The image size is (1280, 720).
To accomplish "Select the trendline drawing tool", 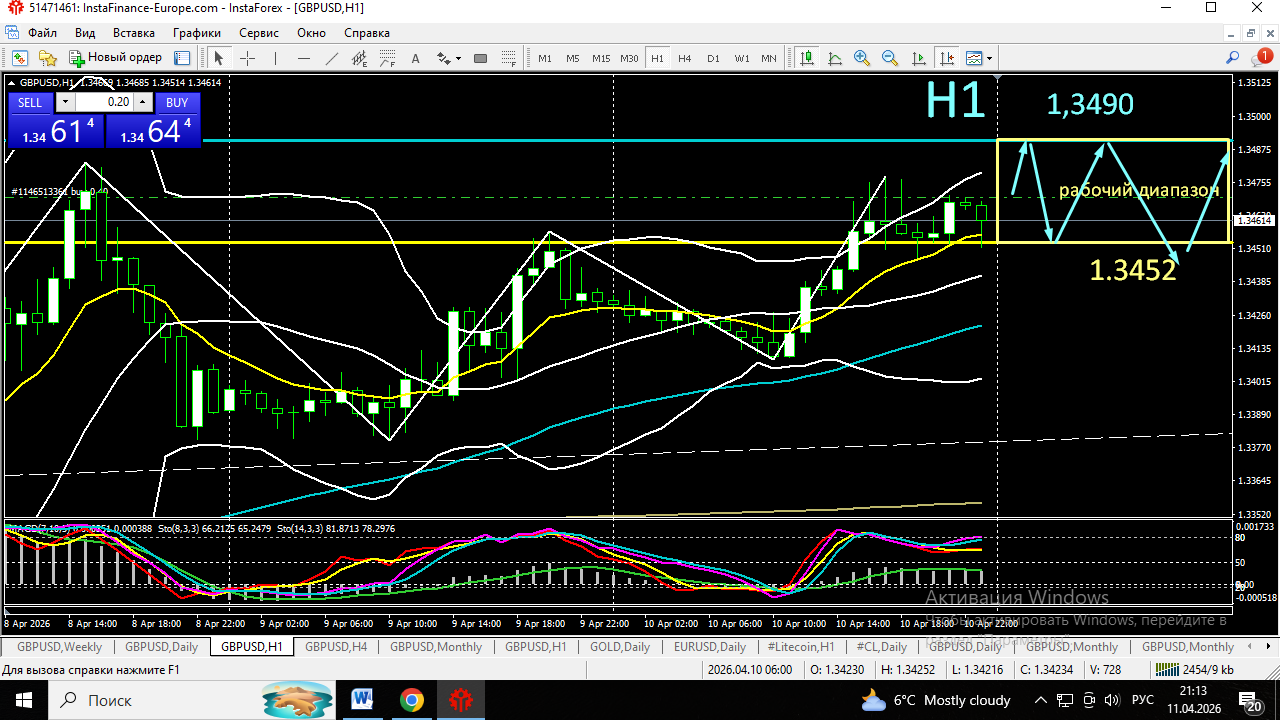I will click(331, 58).
